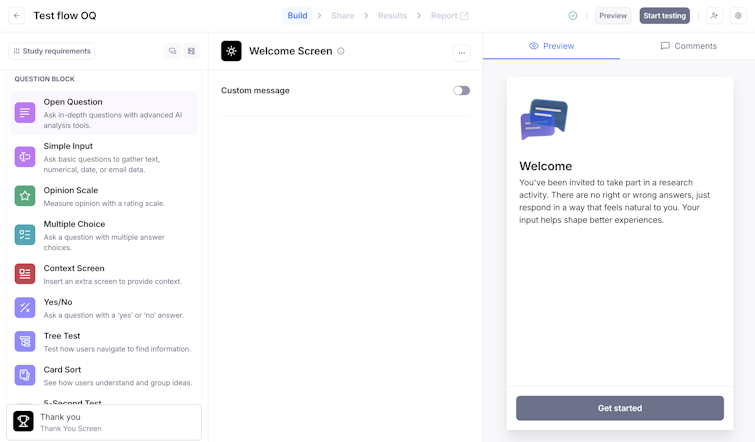Click the Yes/No block icon
Viewport: 755px width, 442px height.
point(25,308)
